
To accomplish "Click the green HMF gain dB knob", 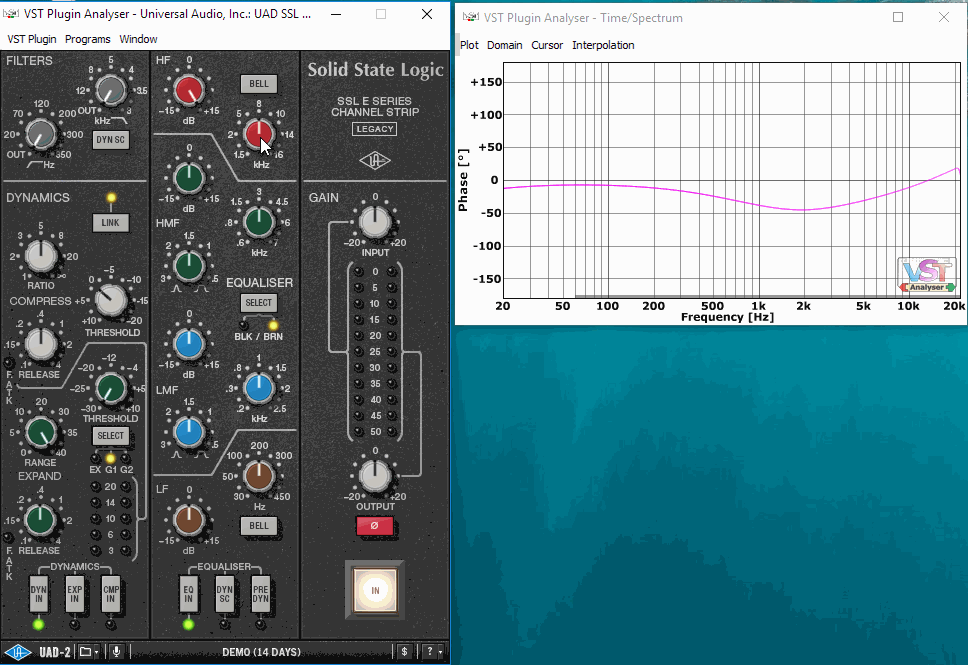I will pos(189,178).
